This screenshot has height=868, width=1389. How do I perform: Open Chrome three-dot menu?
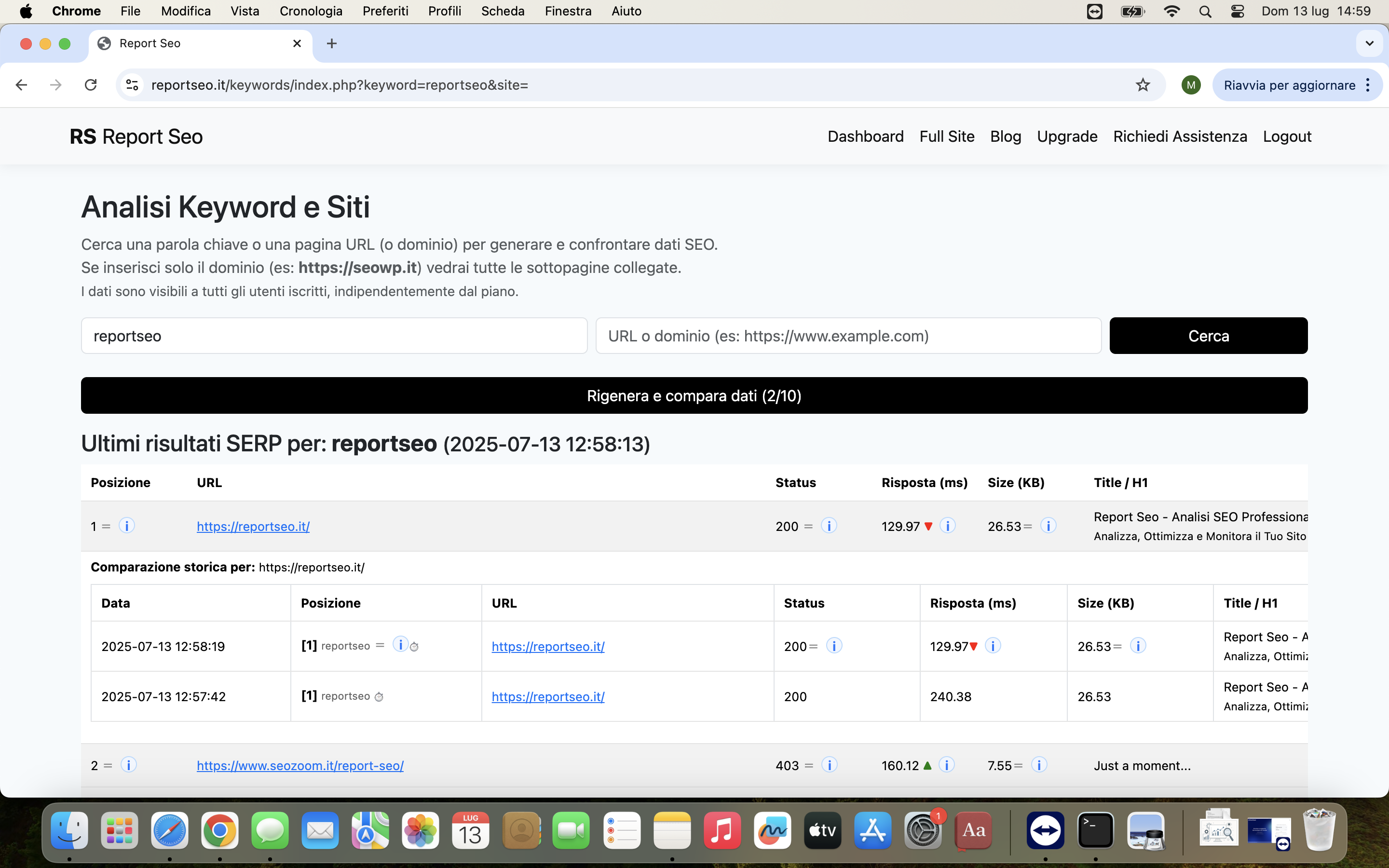click(x=1368, y=85)
